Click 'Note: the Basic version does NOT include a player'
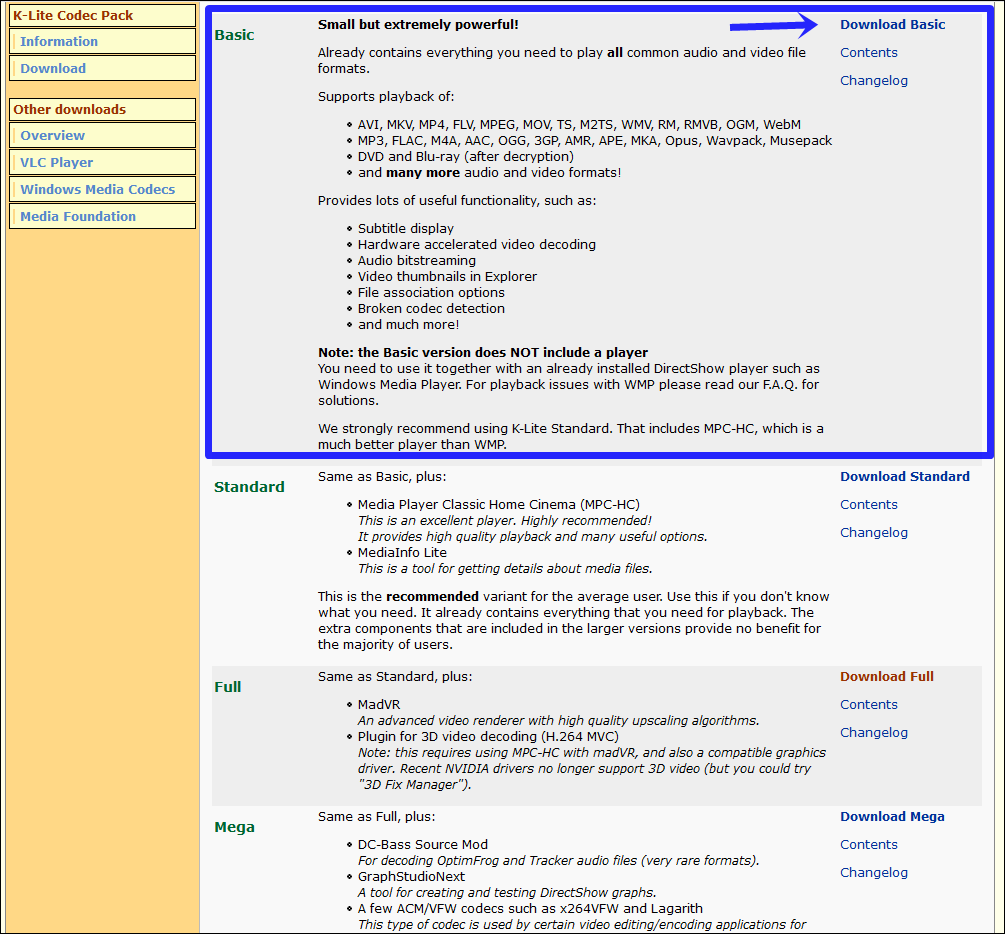The height and width of the screenshot is (934, 1005). [x=483, y=353]
